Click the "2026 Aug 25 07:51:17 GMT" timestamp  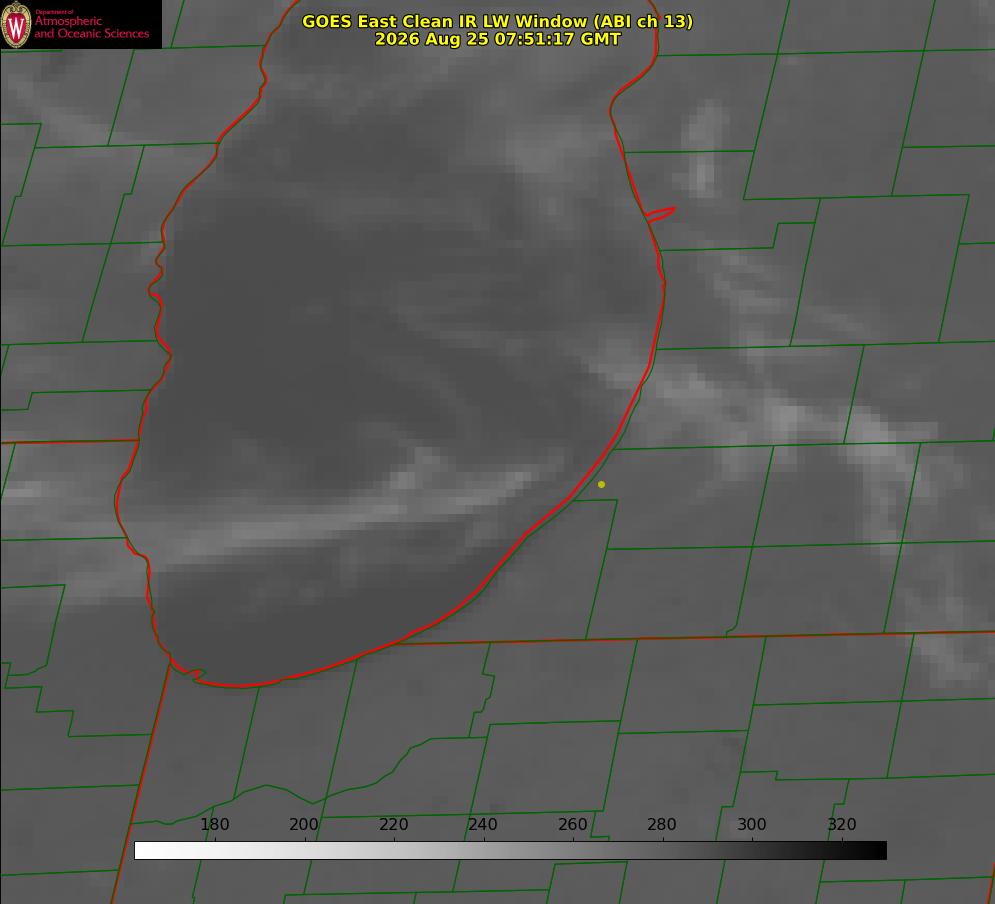(498, 39)
